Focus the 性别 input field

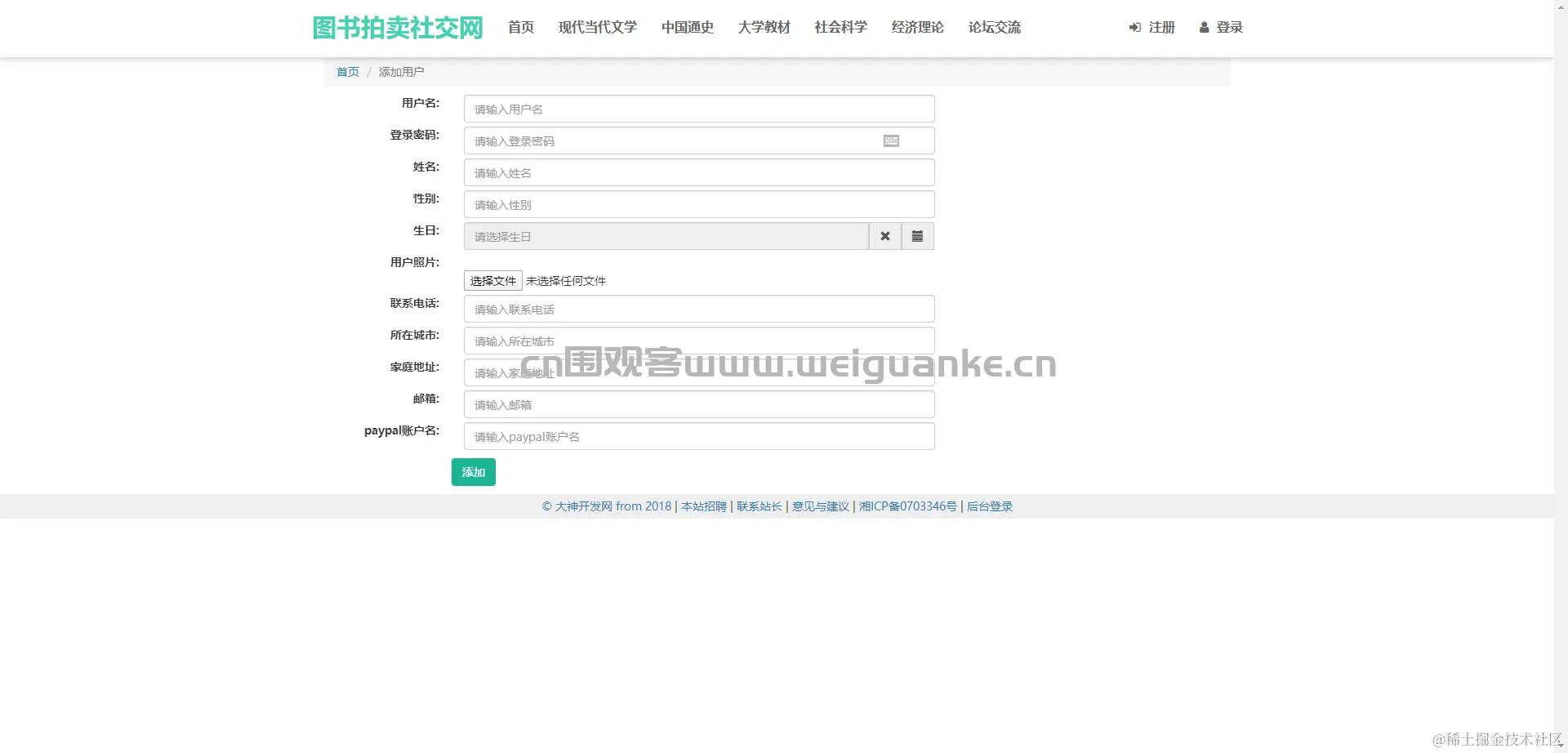(699, 204)
